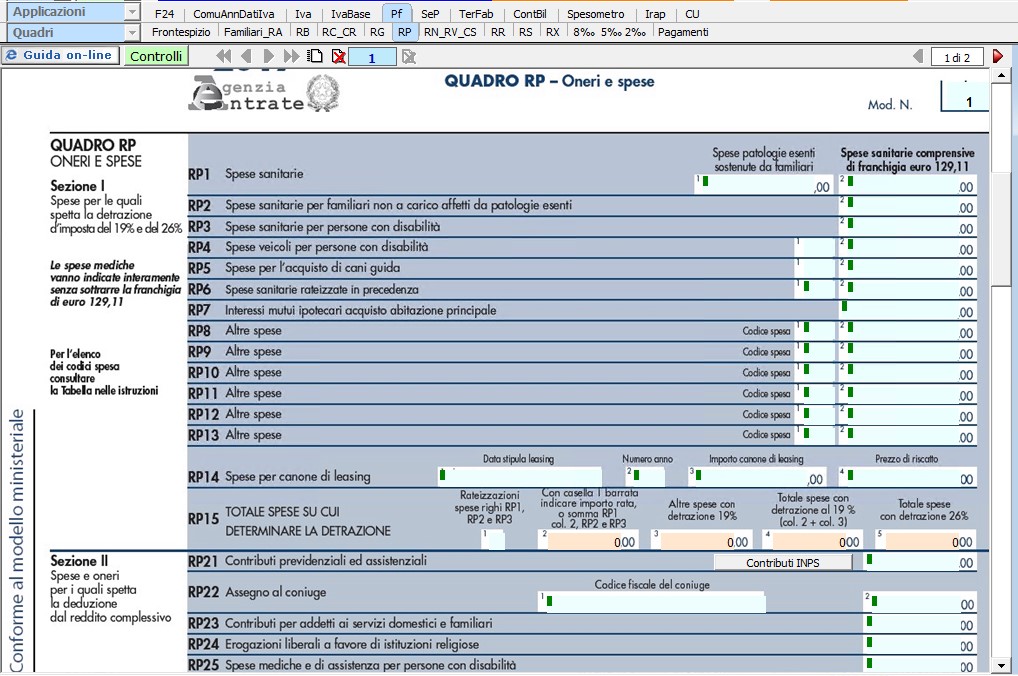This screenshot has width=1018, height=676.
Task: Toggle RP4 column 1 checkbox
Action: coord(815,247)
